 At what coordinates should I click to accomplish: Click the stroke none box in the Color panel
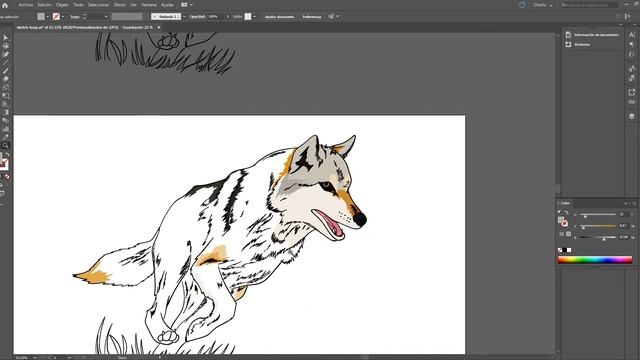click(564, 223)
